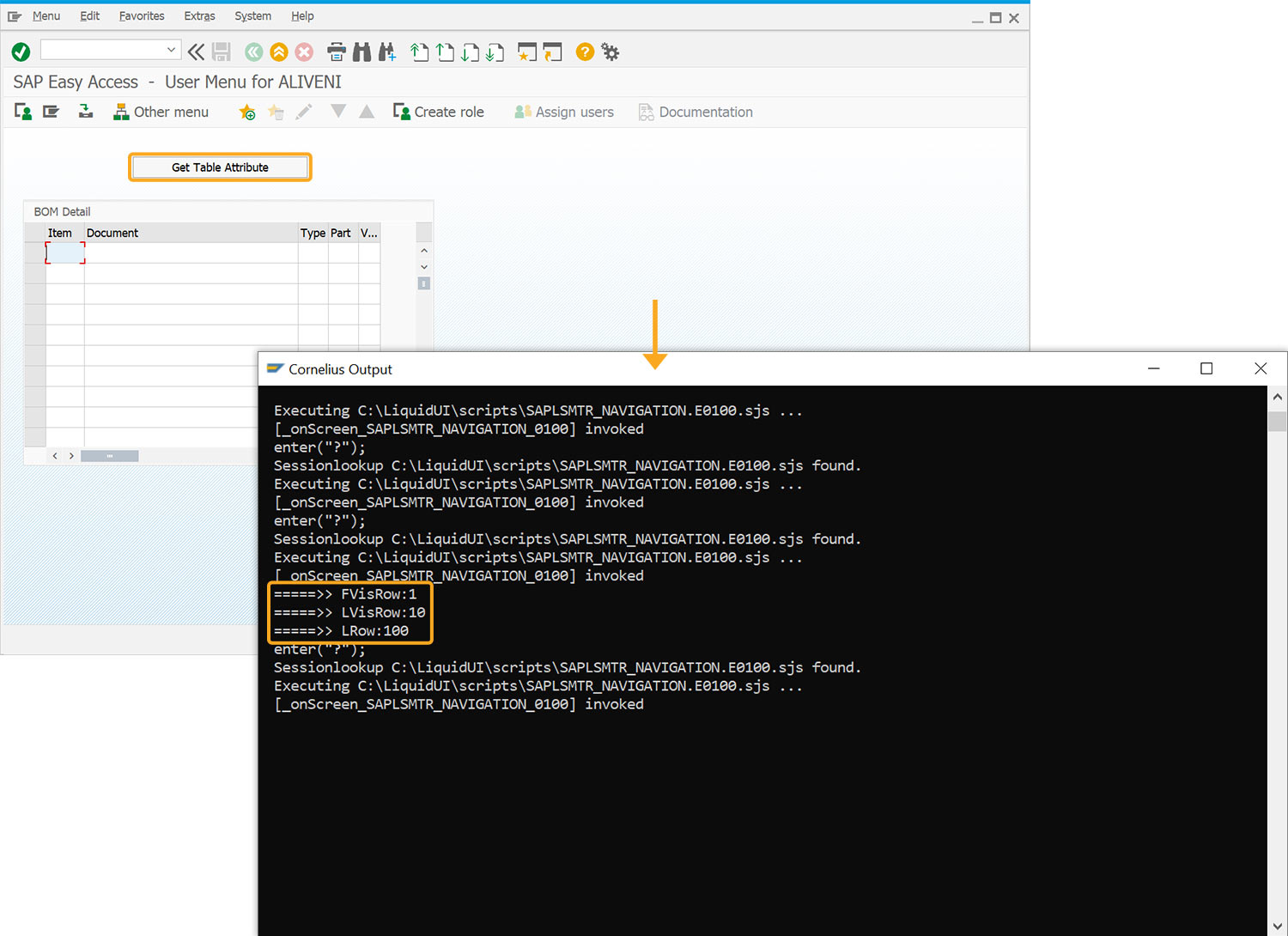Open Documentation button
The image size is (1288, 936).
[696, 112]
